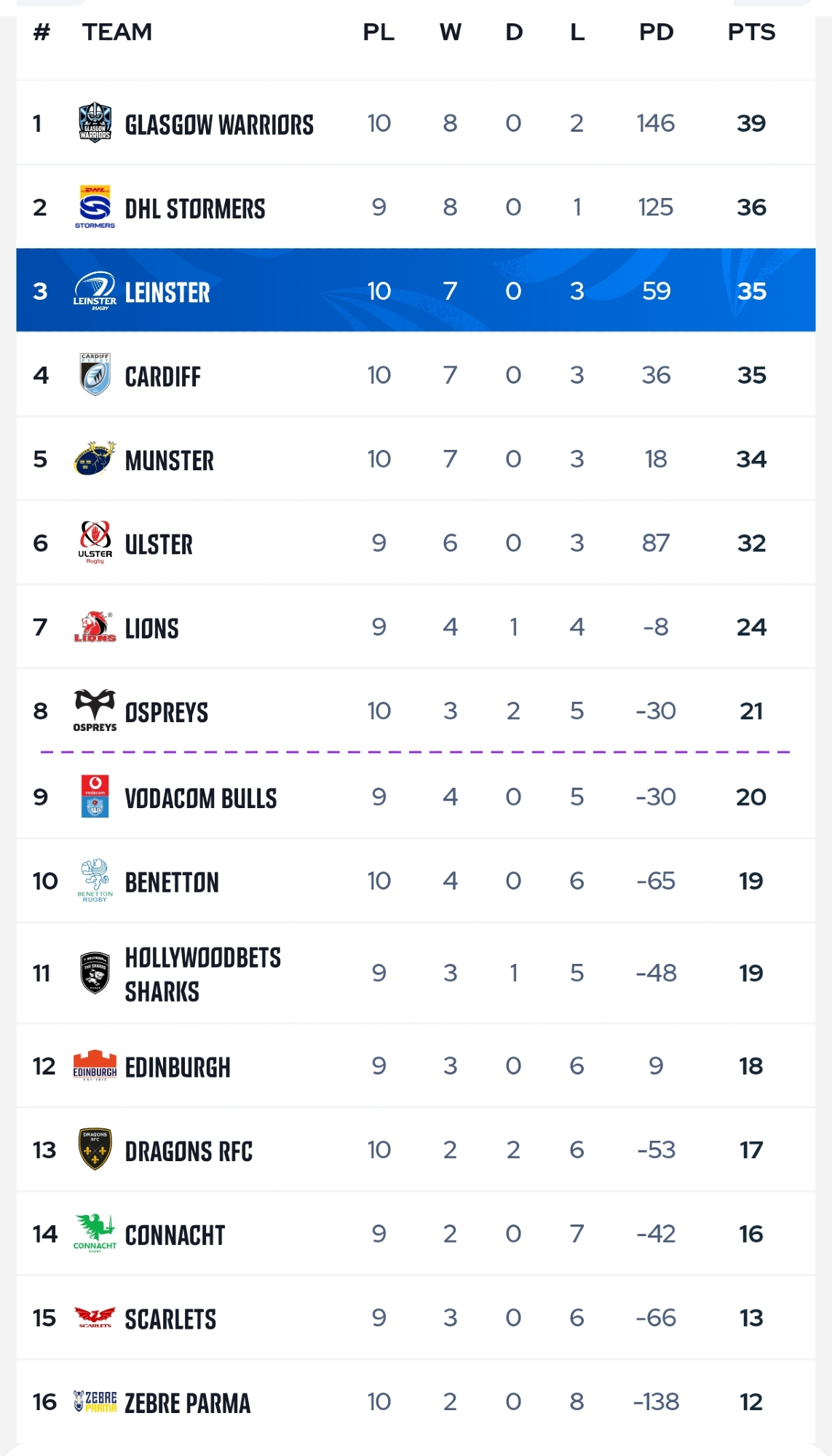Select the Scarlets team name

(x=170, y=1318)
